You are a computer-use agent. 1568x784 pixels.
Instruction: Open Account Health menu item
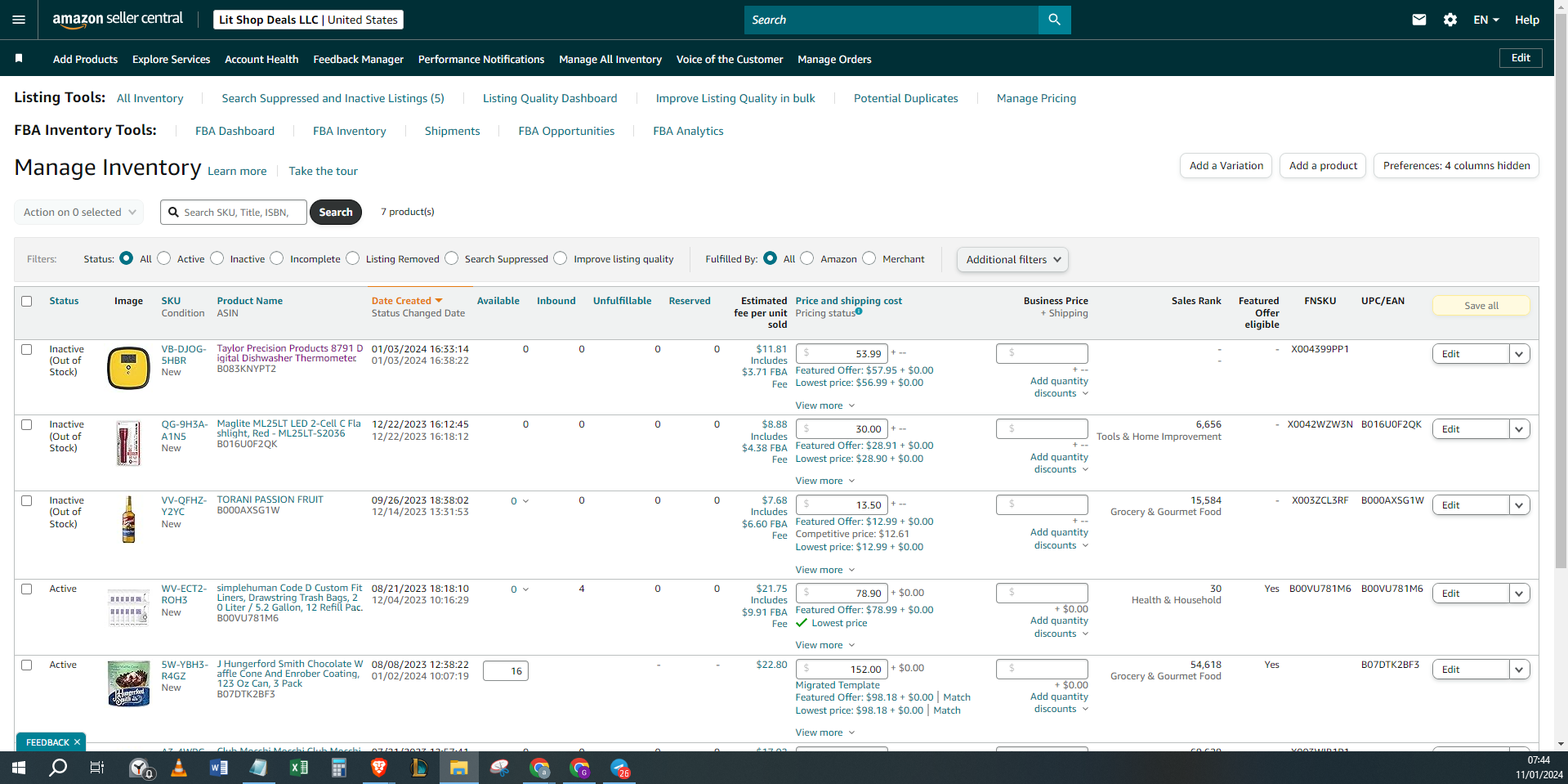(261, 59)
